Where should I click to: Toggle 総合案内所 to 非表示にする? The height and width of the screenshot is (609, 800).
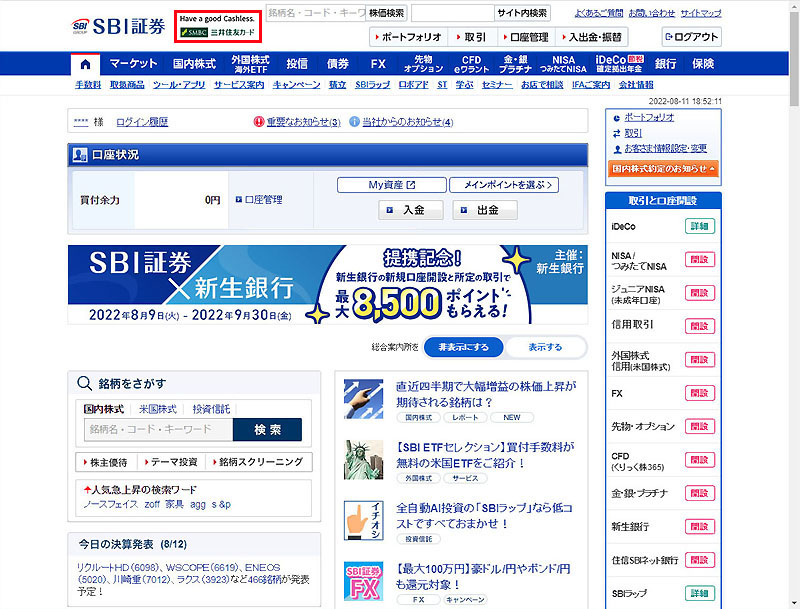(x=463, y=347)
